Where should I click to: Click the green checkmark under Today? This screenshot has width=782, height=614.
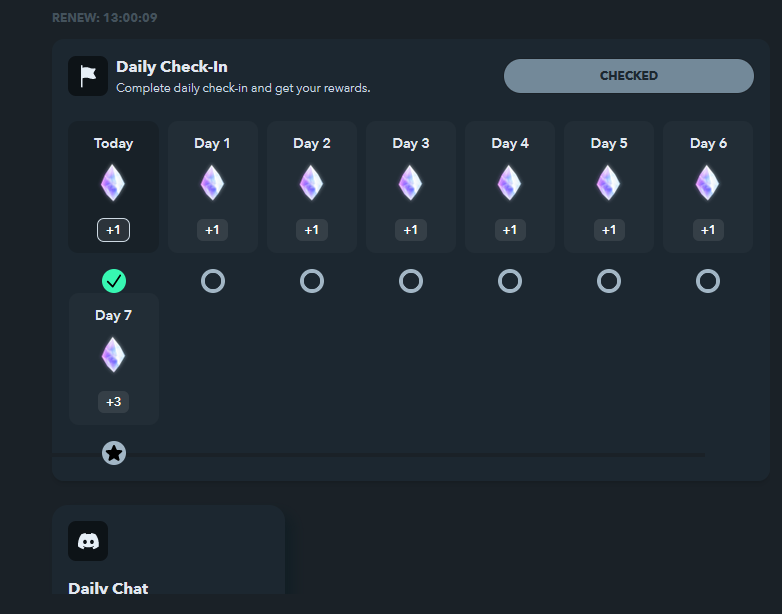114,281
